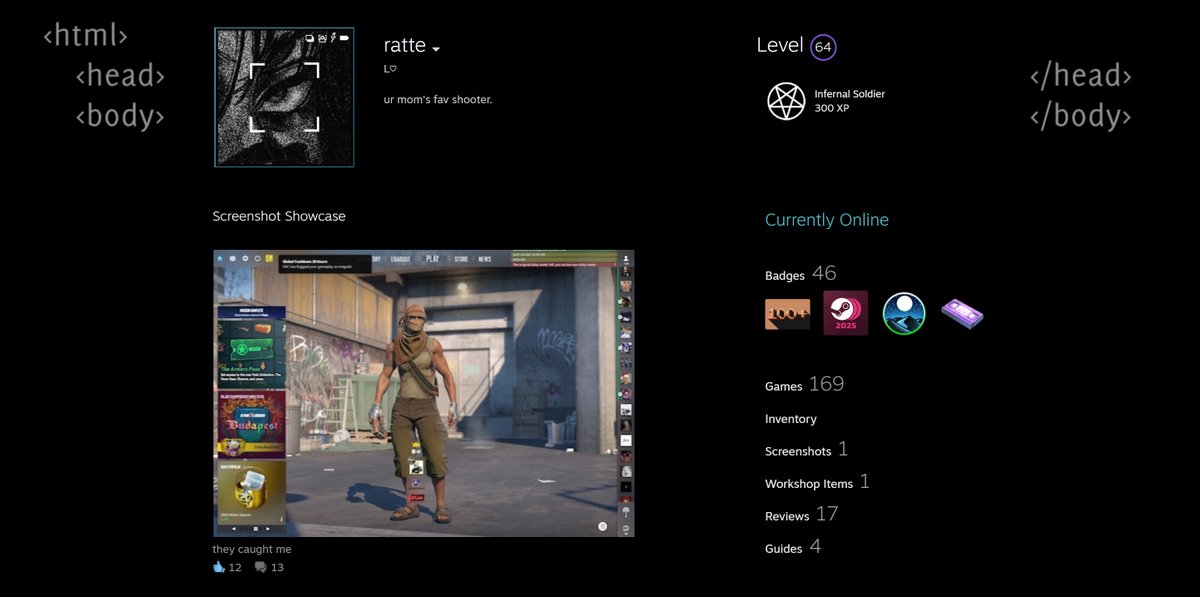Open the Reviews 17 link

tap(802, 515)
